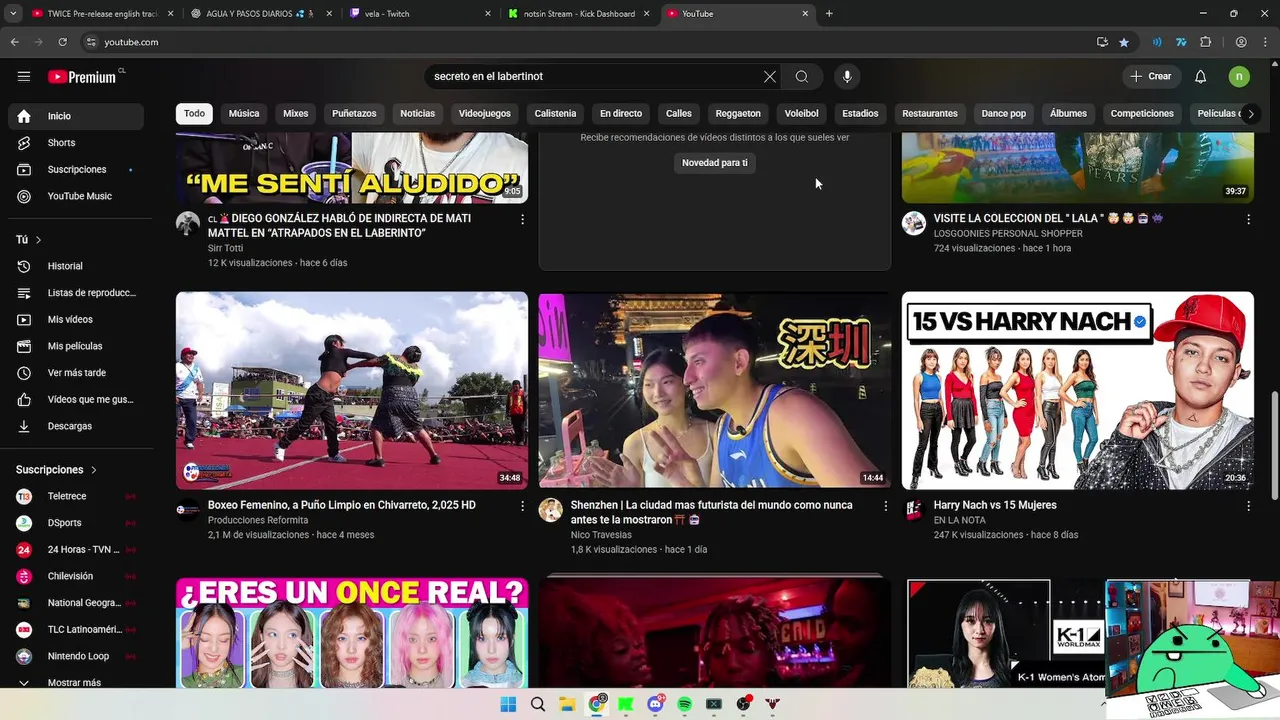1280x720 pixels.
Task: Open the YouTube hamburger guide menu
Action: point(24,76)
